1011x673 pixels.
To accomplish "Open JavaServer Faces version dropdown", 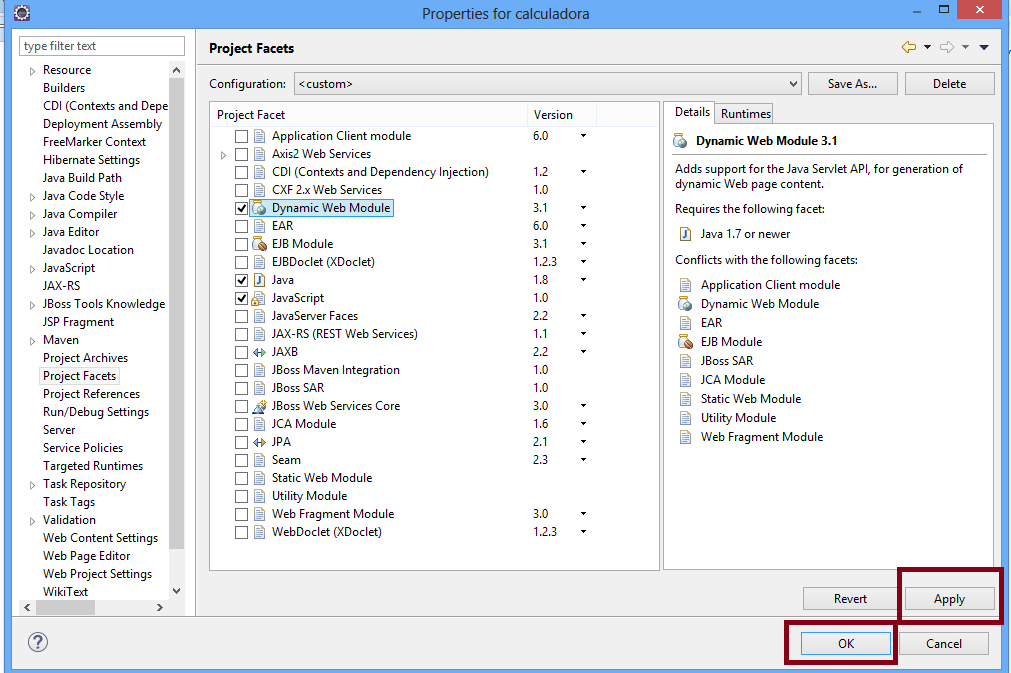I will (583, 316).
